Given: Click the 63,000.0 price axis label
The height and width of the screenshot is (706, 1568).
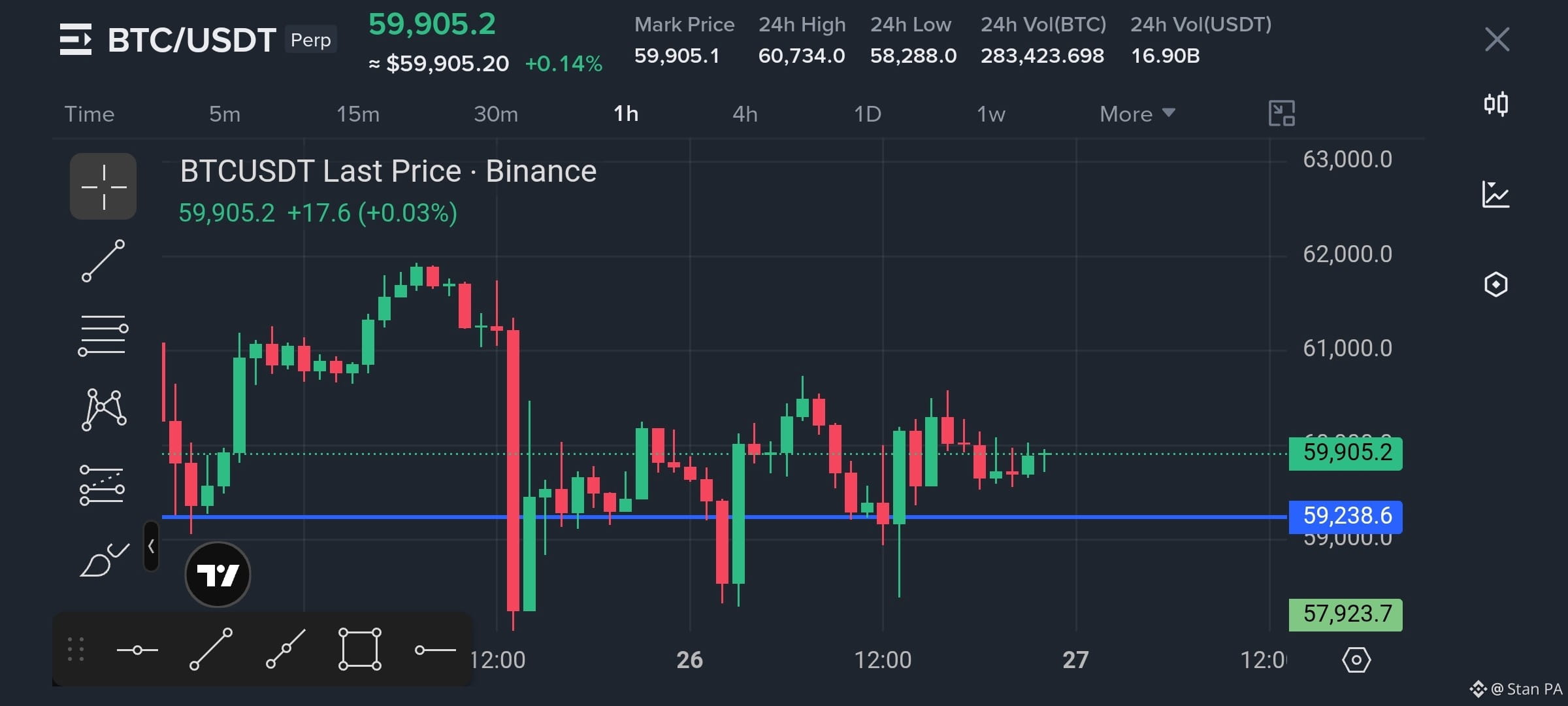Looking at the screenshot, I should [1347, 160].
